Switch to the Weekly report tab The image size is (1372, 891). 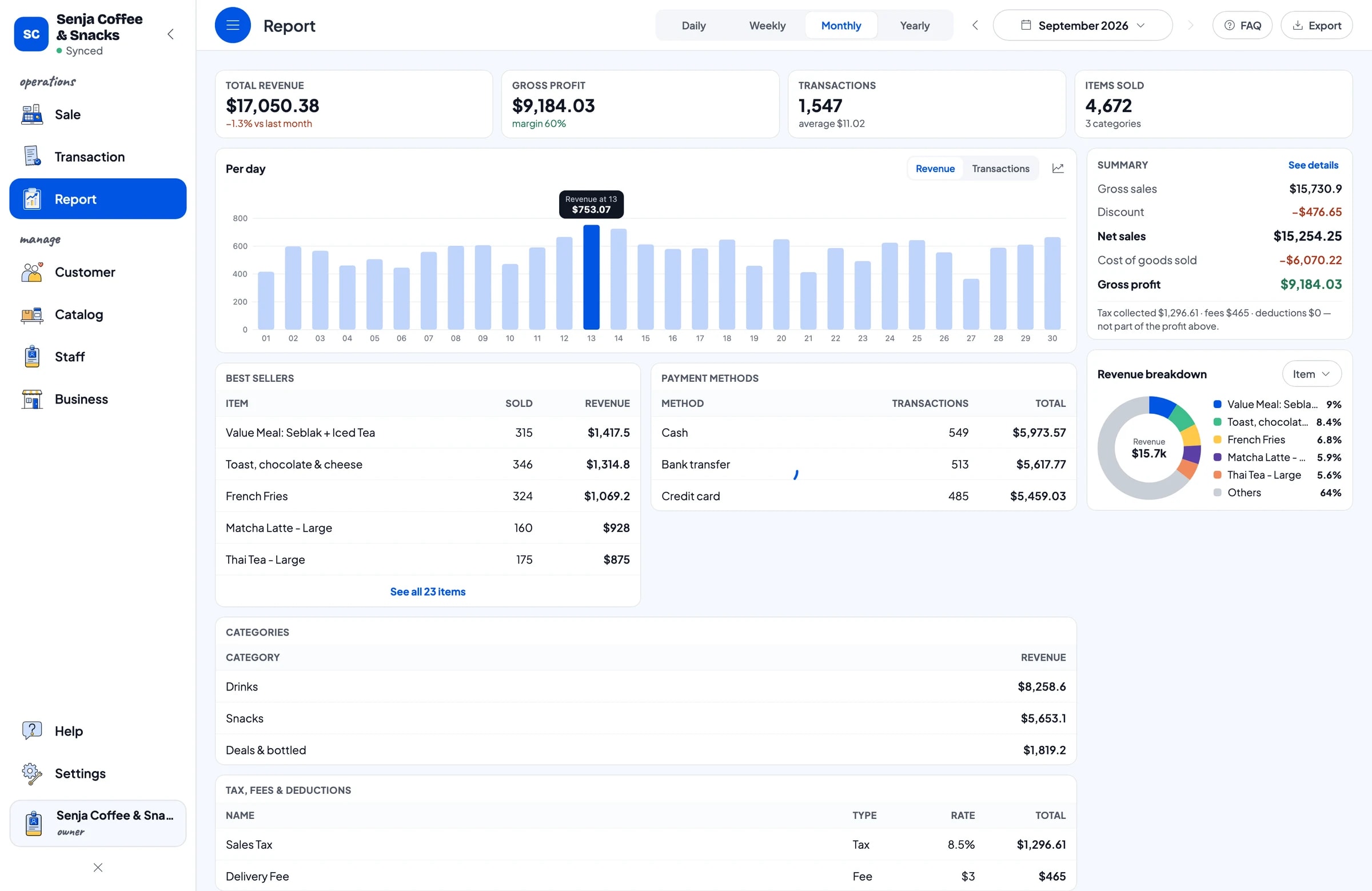767,25
